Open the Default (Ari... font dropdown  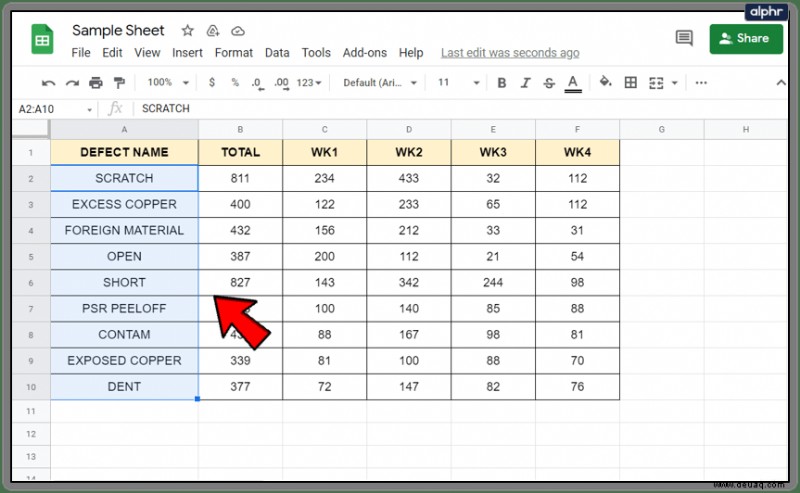[380, 83]
